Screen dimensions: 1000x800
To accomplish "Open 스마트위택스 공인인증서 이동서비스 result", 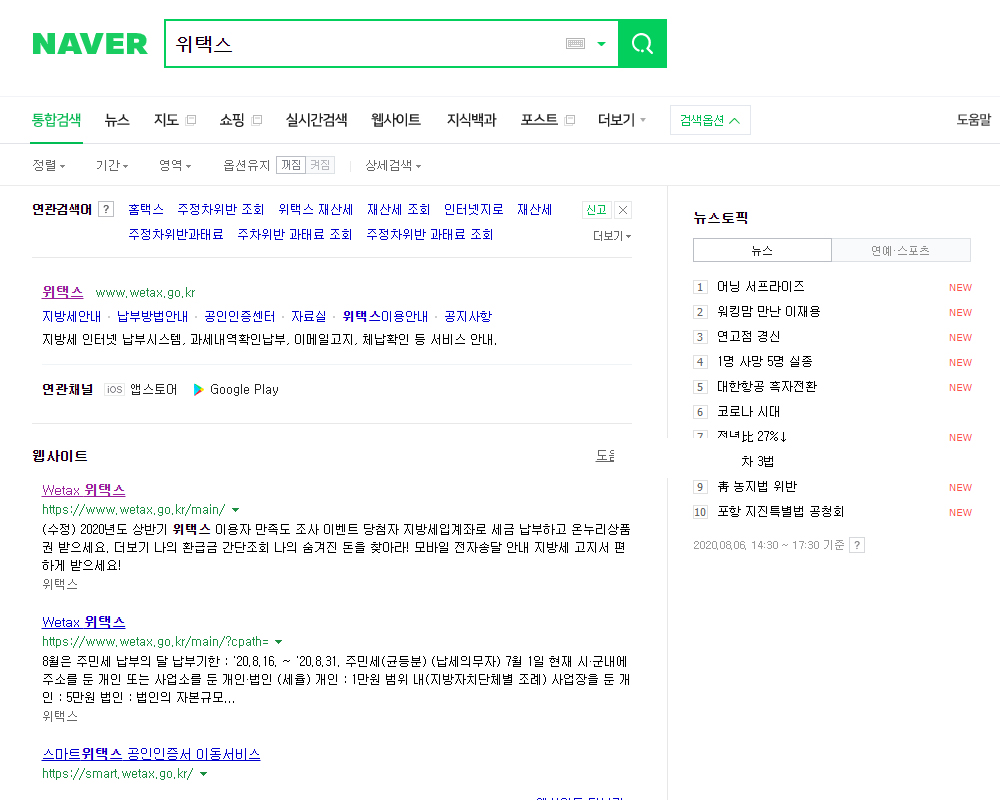I will coord(151,754).
